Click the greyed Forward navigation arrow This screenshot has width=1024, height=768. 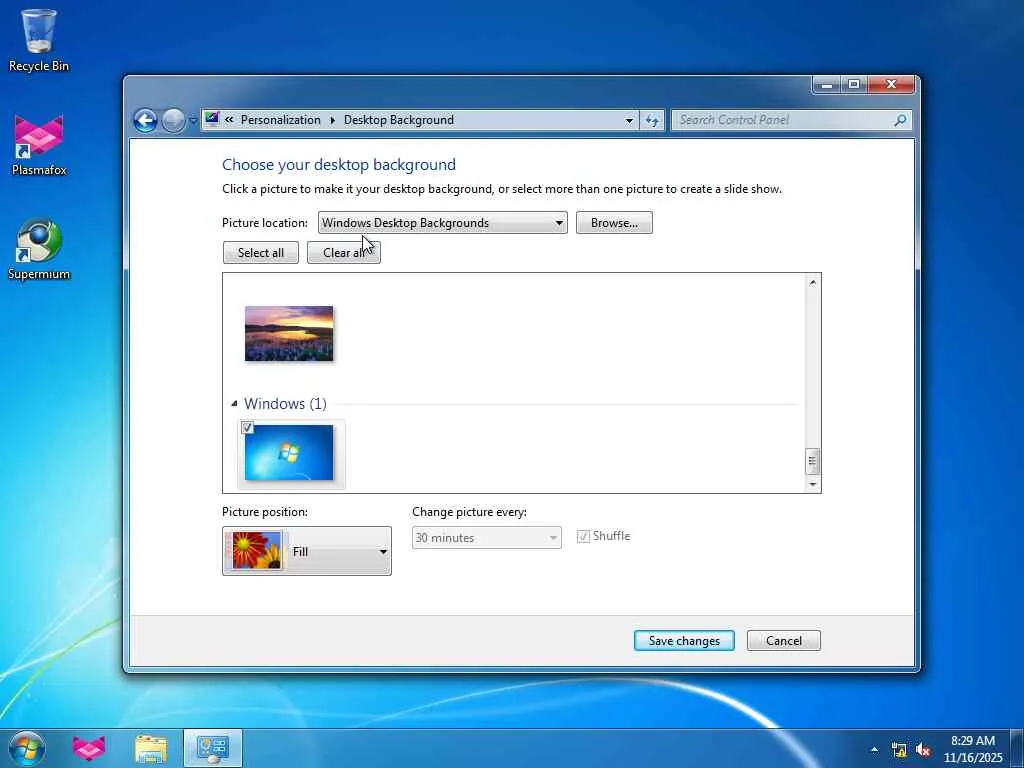coord(173,120)
